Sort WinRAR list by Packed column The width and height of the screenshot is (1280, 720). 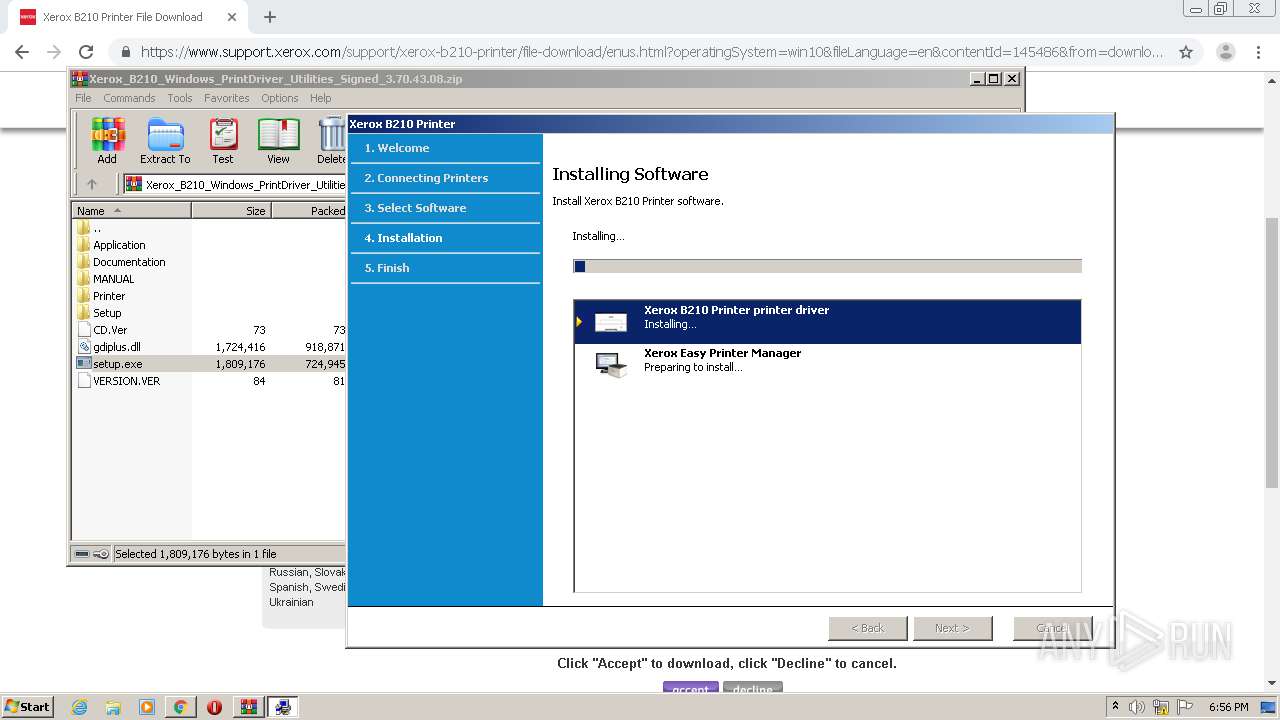click(309, 210)
